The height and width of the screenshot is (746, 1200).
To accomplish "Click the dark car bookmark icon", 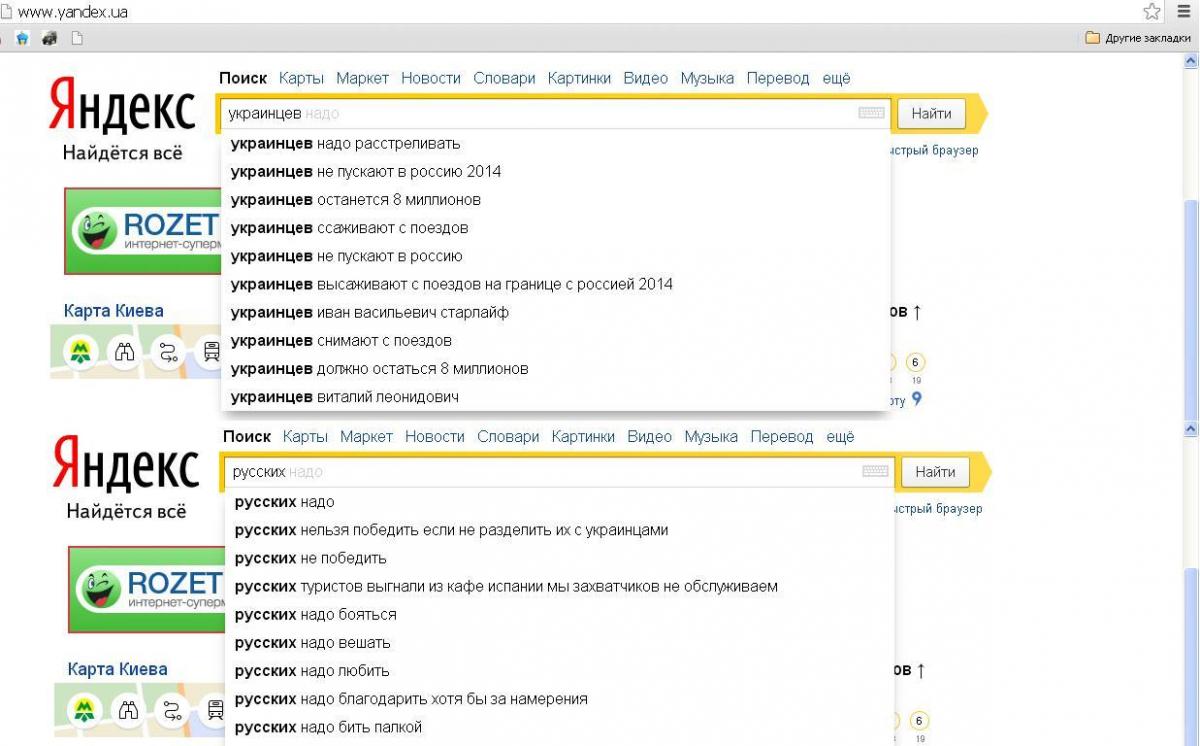I will [x=49, y=38].
